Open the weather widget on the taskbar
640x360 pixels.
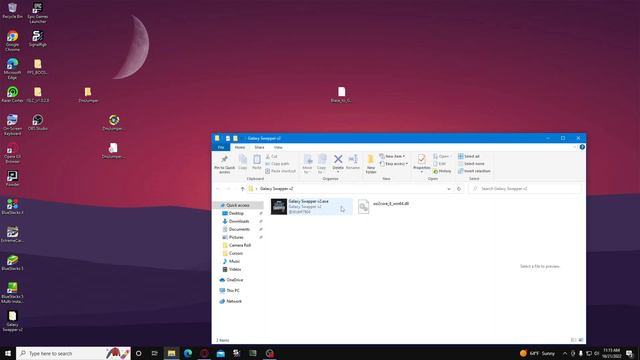coord(538,353)
